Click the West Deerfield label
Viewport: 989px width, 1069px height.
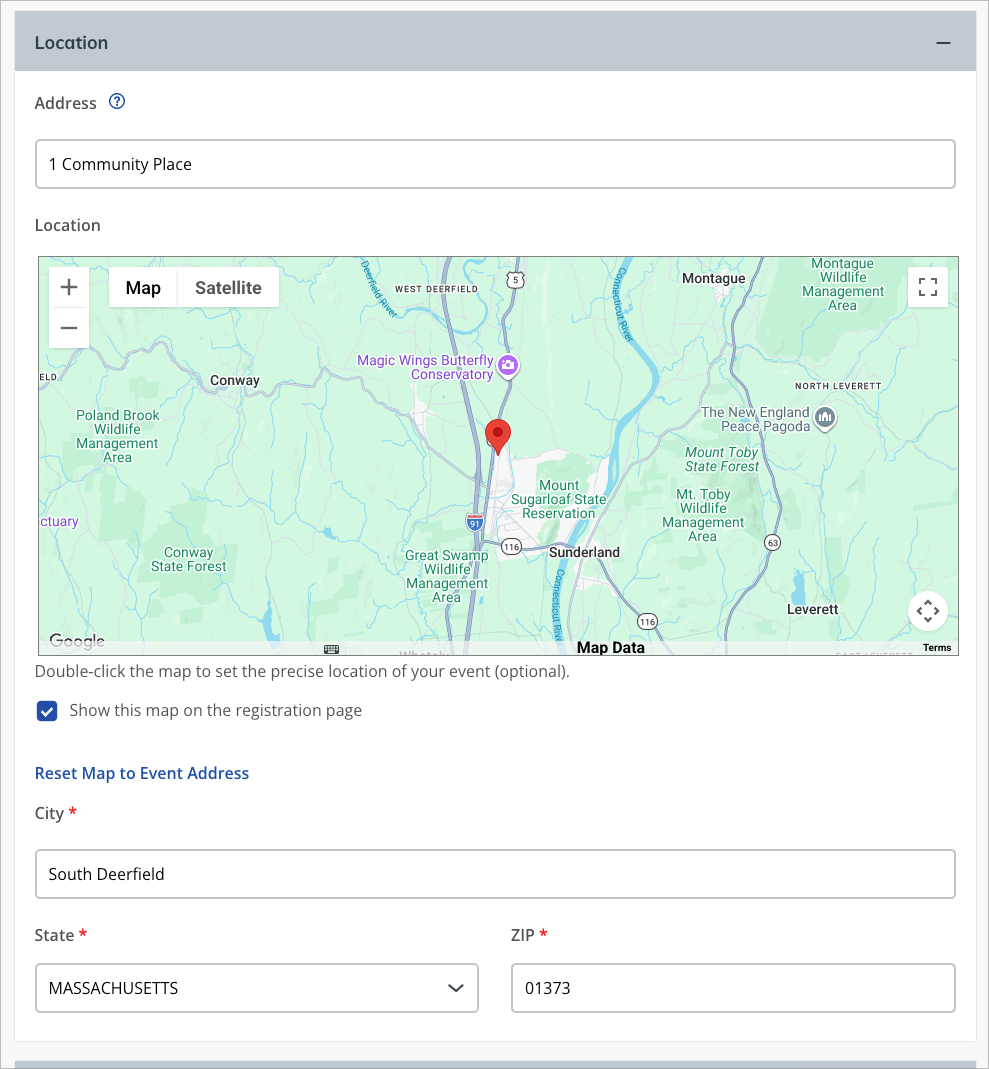tap(436, 289)
